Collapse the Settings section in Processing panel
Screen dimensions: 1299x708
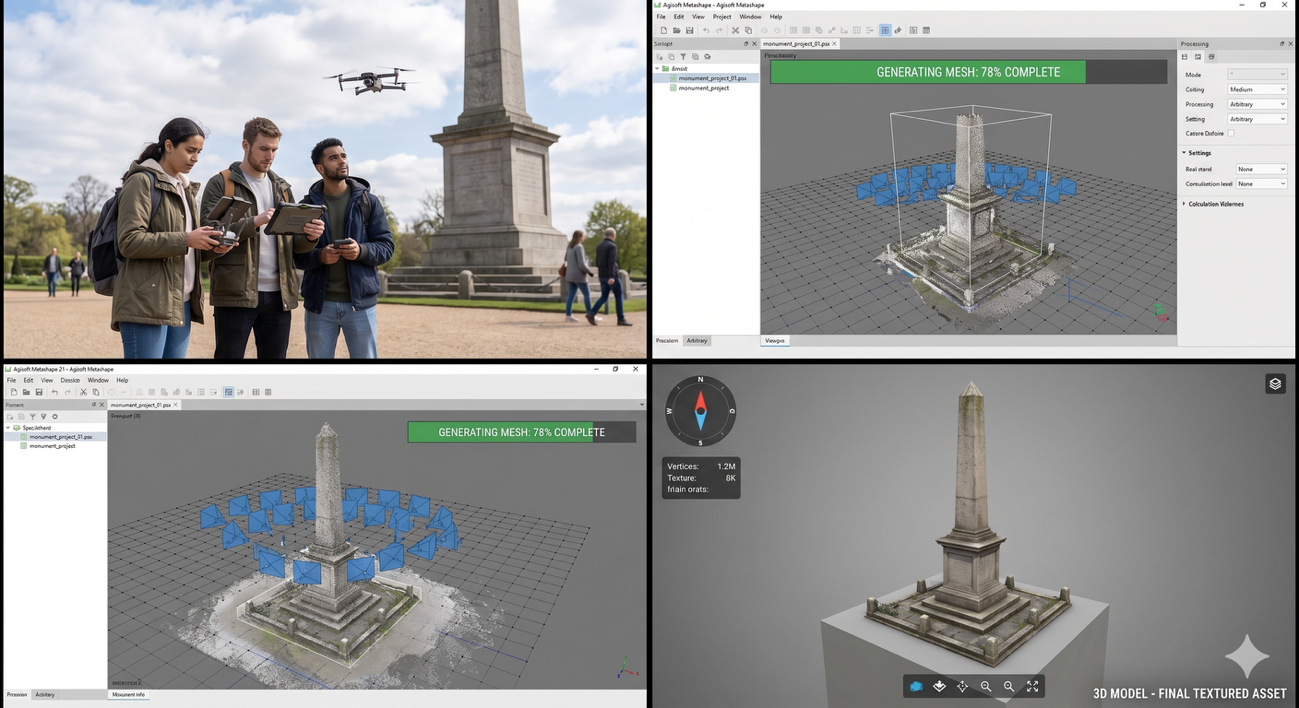(1184, 153)
